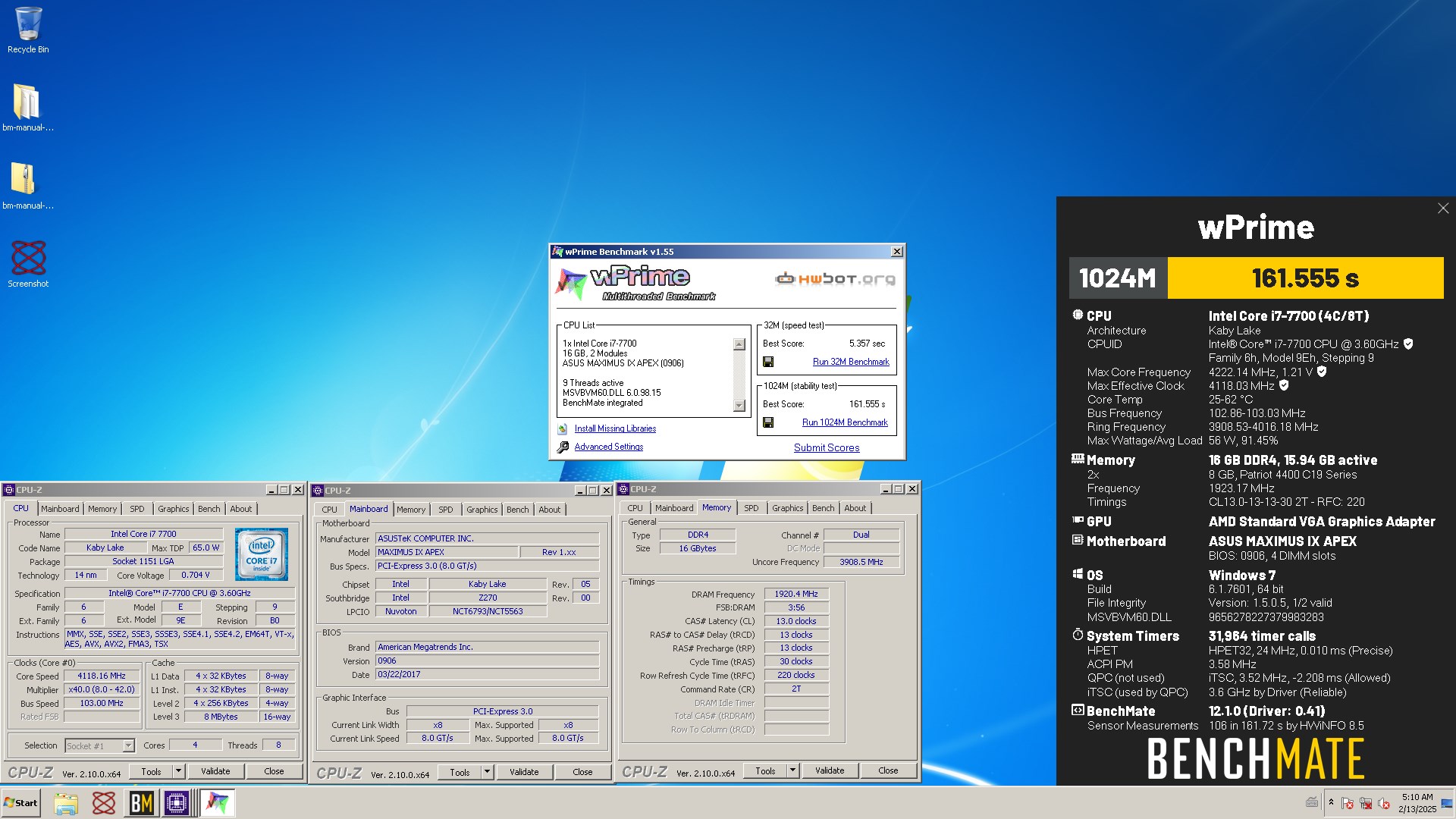Switch to CPU-Z taskbar icon
The width and height of the screenshot is (1456, 819).
(177, 803)
